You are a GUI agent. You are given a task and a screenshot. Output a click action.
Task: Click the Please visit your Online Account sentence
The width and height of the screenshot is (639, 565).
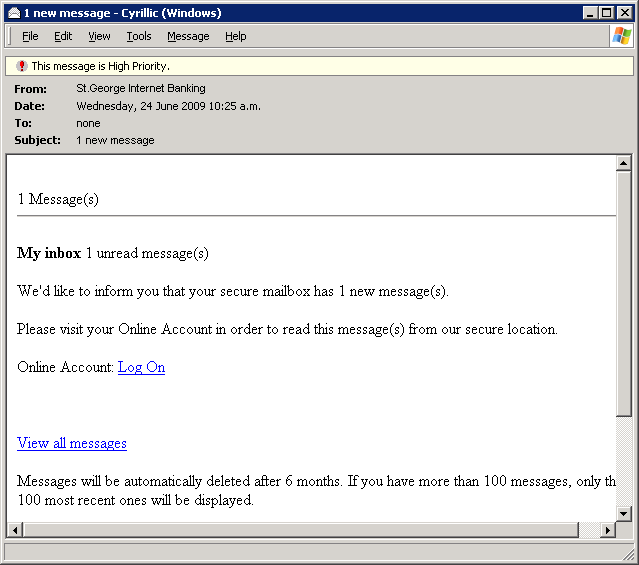(x=287, y=329)
